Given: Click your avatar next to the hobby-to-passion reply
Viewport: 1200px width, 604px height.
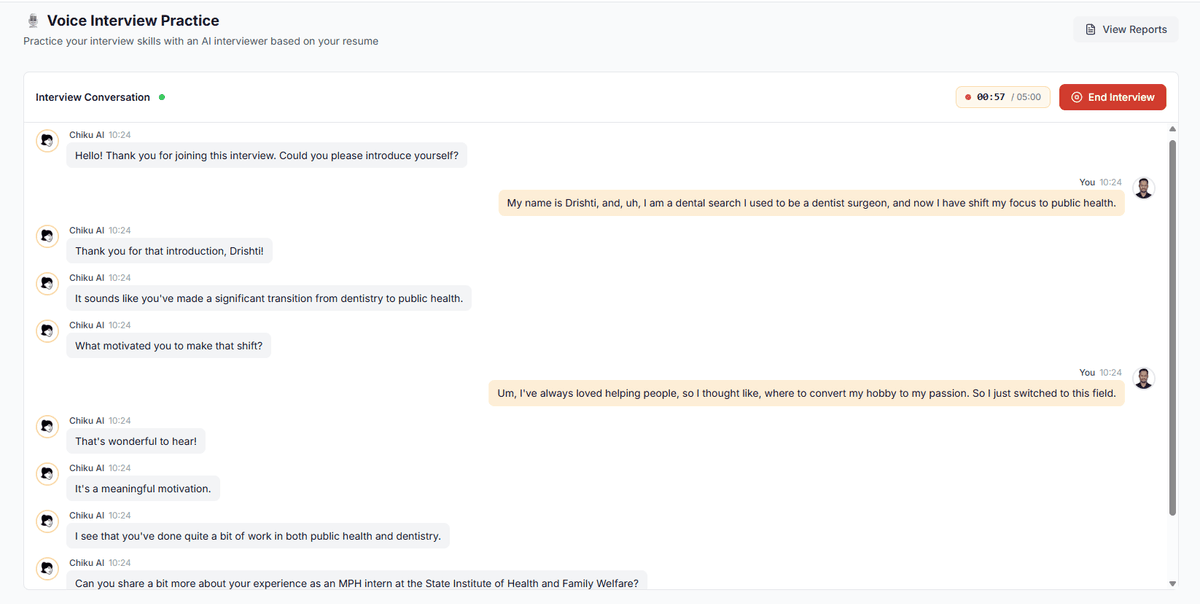Looking at the screenshot, I should coord(1143,377).
